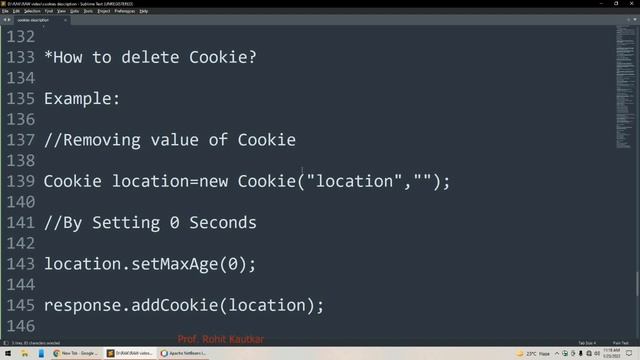Click the Sublime Text taskbar button
640x360 pixels.
[130, 353]
